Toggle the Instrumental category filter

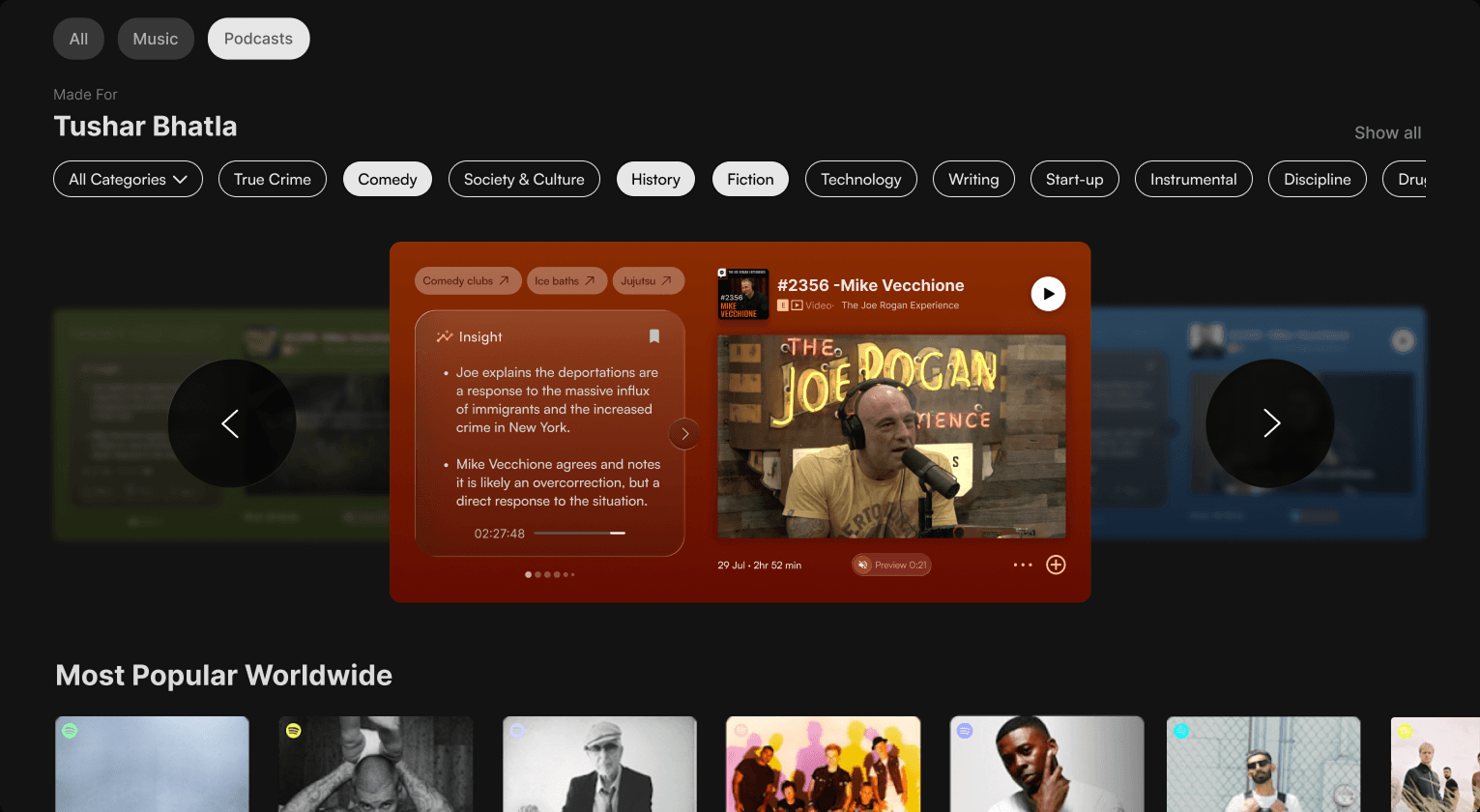1194,179
